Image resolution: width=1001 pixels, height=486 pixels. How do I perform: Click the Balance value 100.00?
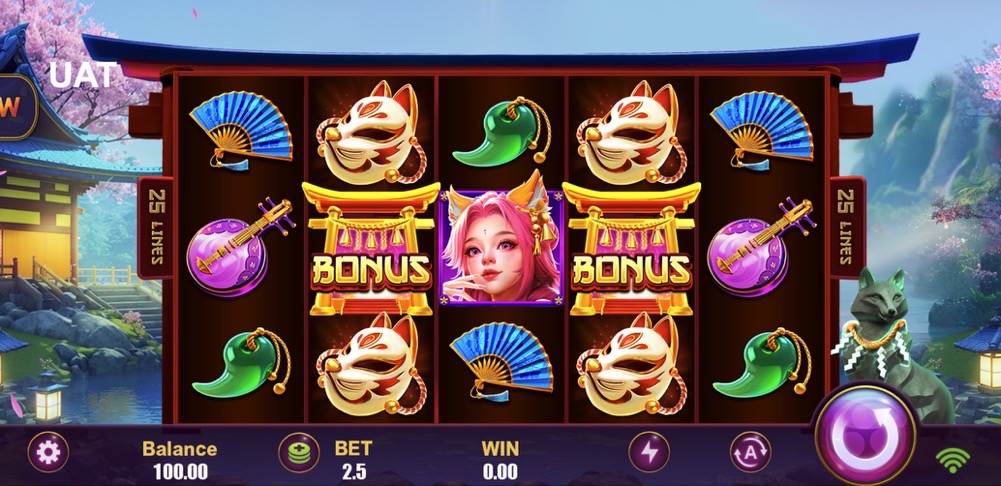(180, 472)
